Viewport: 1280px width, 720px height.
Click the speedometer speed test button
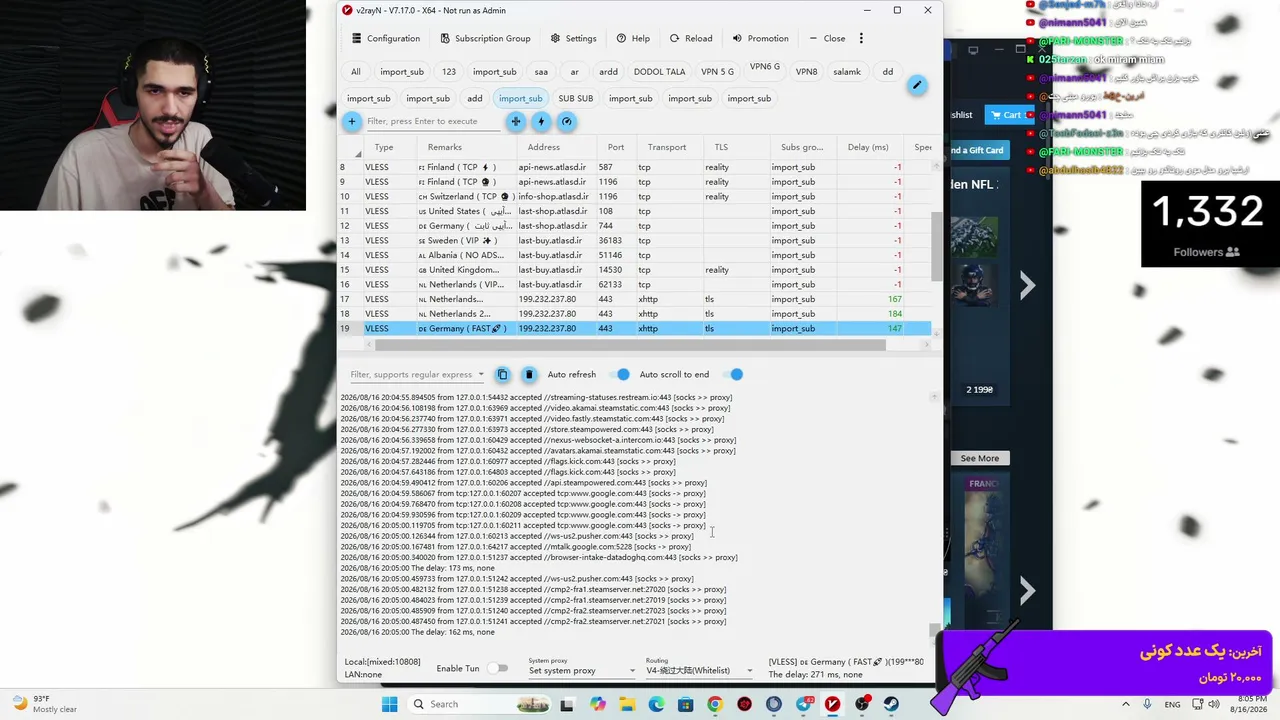point(567,121)
